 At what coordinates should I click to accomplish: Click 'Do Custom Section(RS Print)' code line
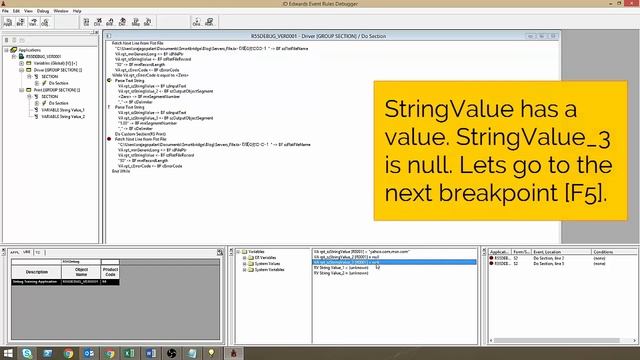point(140,134)
